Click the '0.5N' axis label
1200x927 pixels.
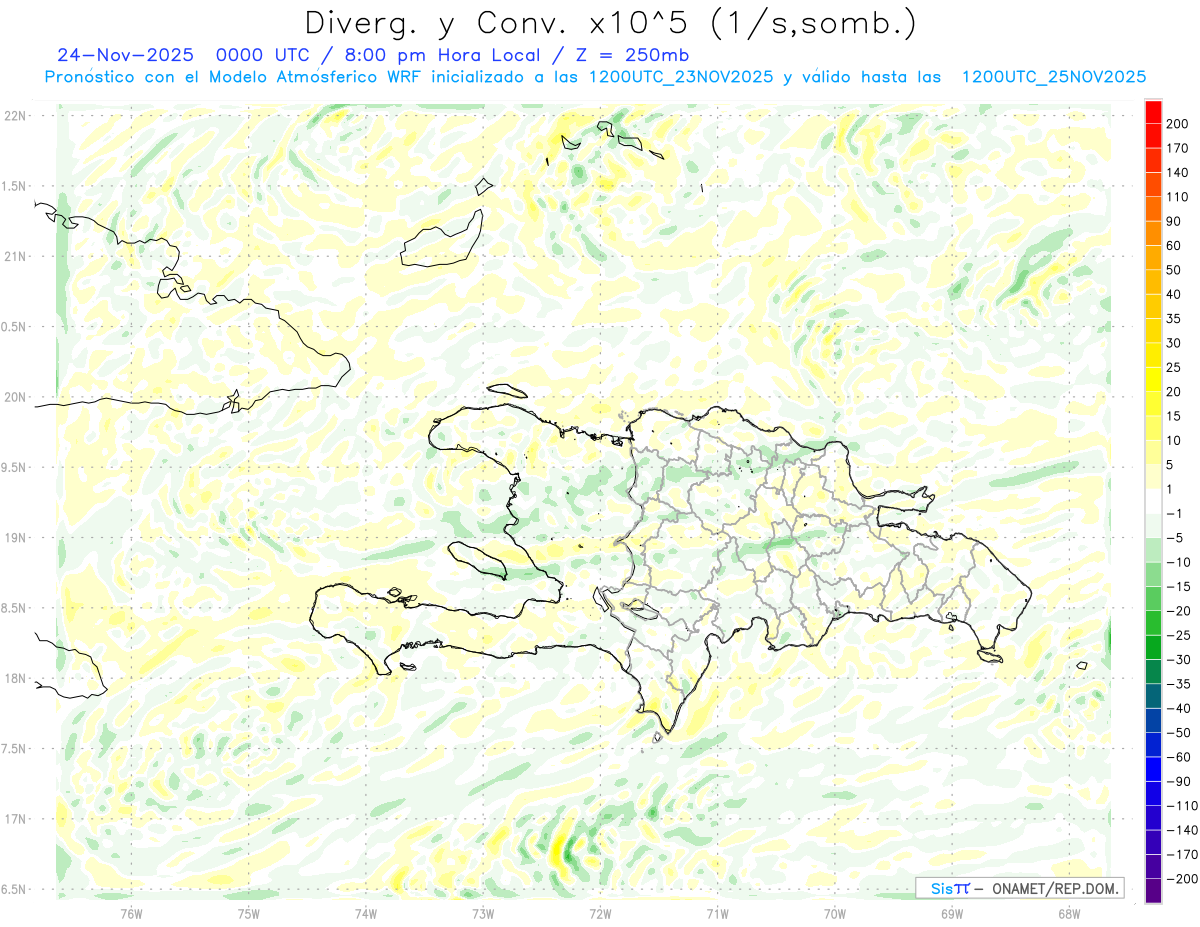14,327
